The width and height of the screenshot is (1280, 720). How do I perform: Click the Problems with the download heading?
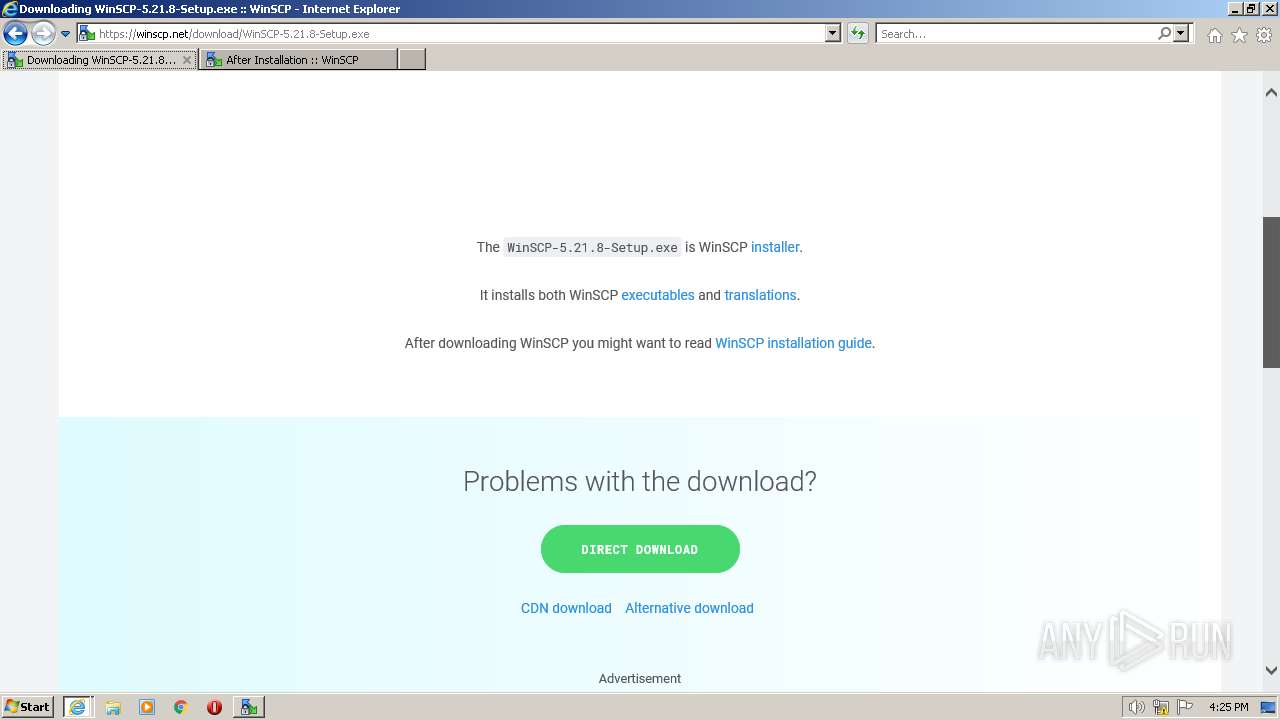pyautogui.click(x=640, y=481)
